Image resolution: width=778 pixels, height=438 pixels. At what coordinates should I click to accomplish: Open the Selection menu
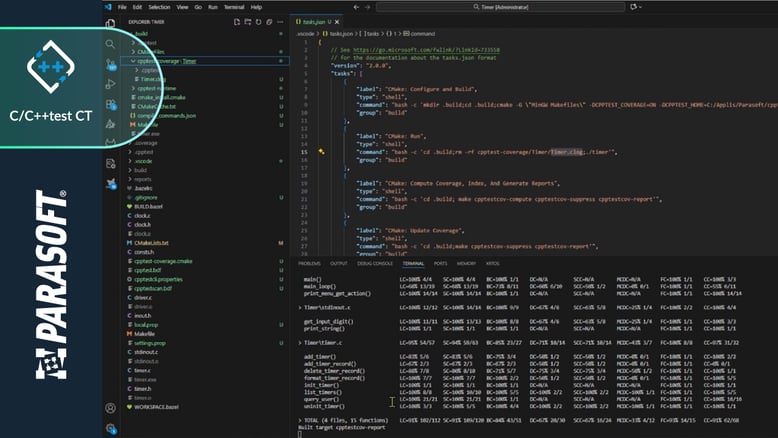coord(159,7)
